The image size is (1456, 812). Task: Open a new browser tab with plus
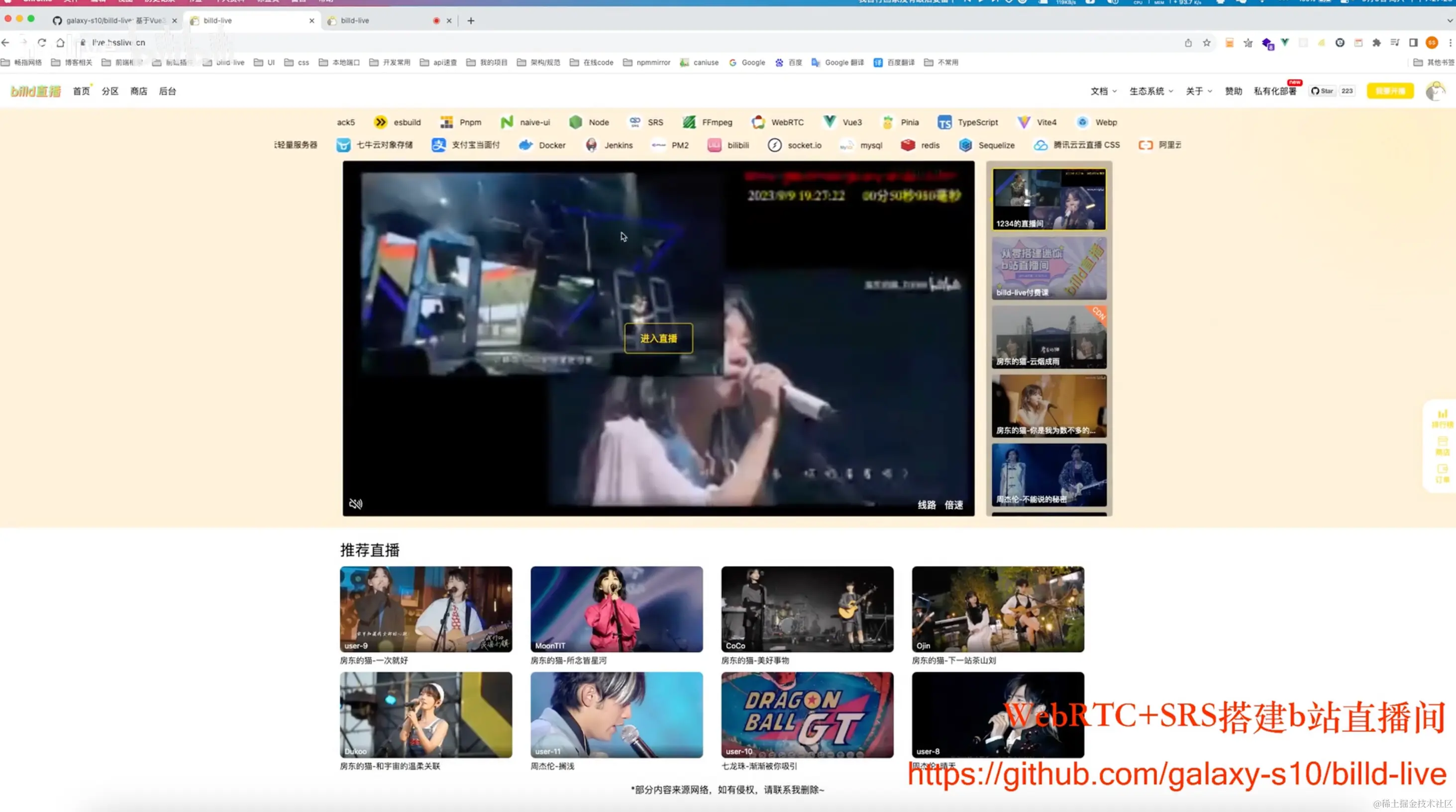(x=471, y=21)
